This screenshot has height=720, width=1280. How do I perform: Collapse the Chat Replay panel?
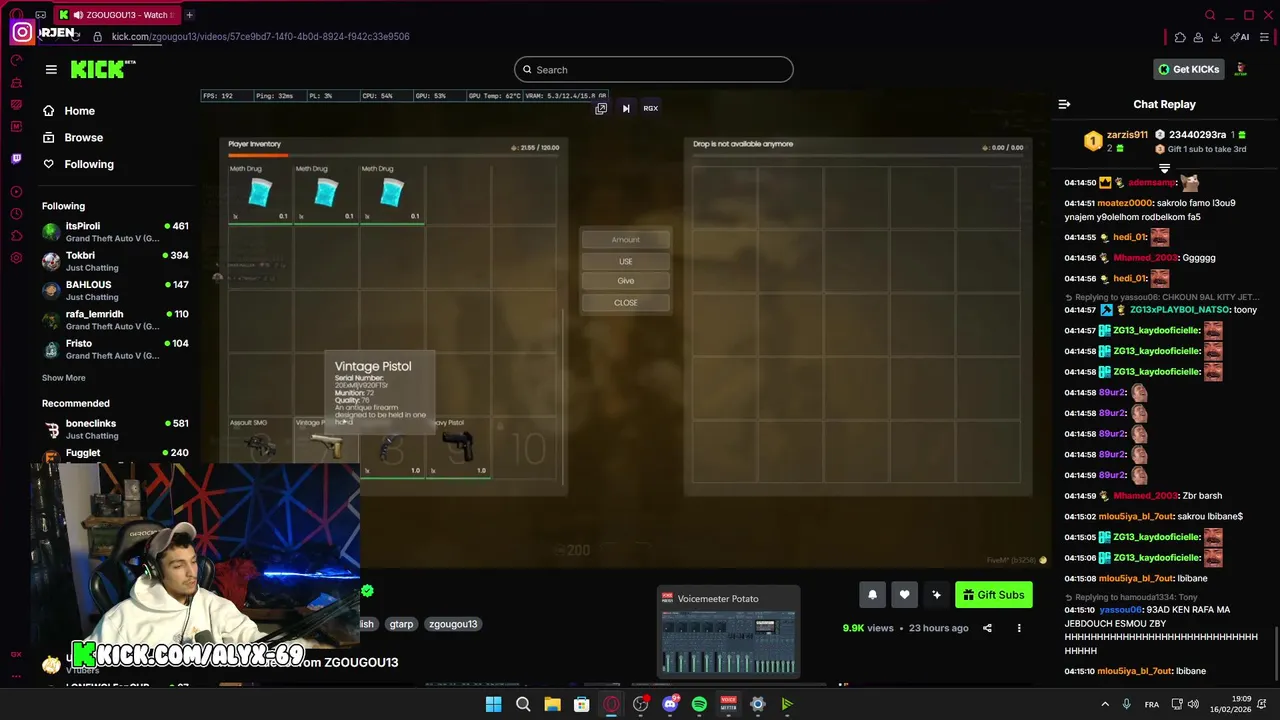(x=1064, y=104)
